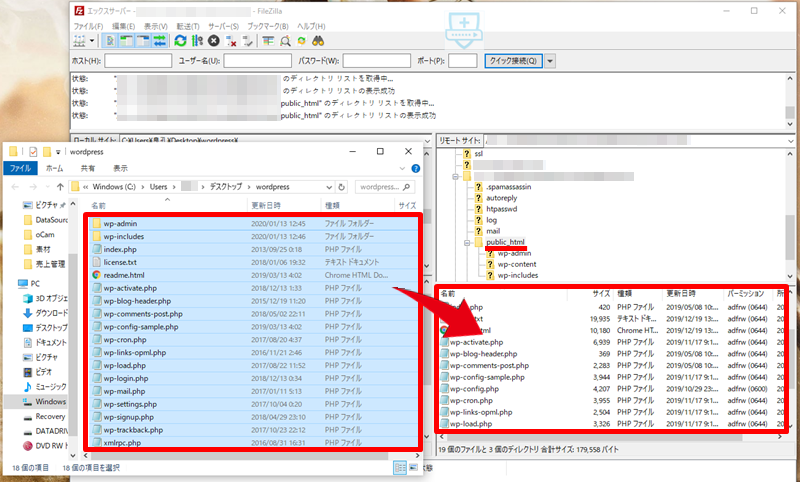Viewport: 800px width, 482px height.
Task: Click the disconnect from server icon
Action: tap(231, 41)
